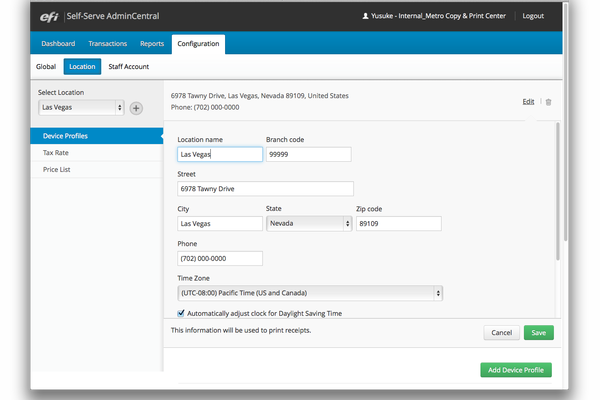This screenshot has width=600, height=400.
Task: Click the Cancel button
Action: tap(501, 333)
